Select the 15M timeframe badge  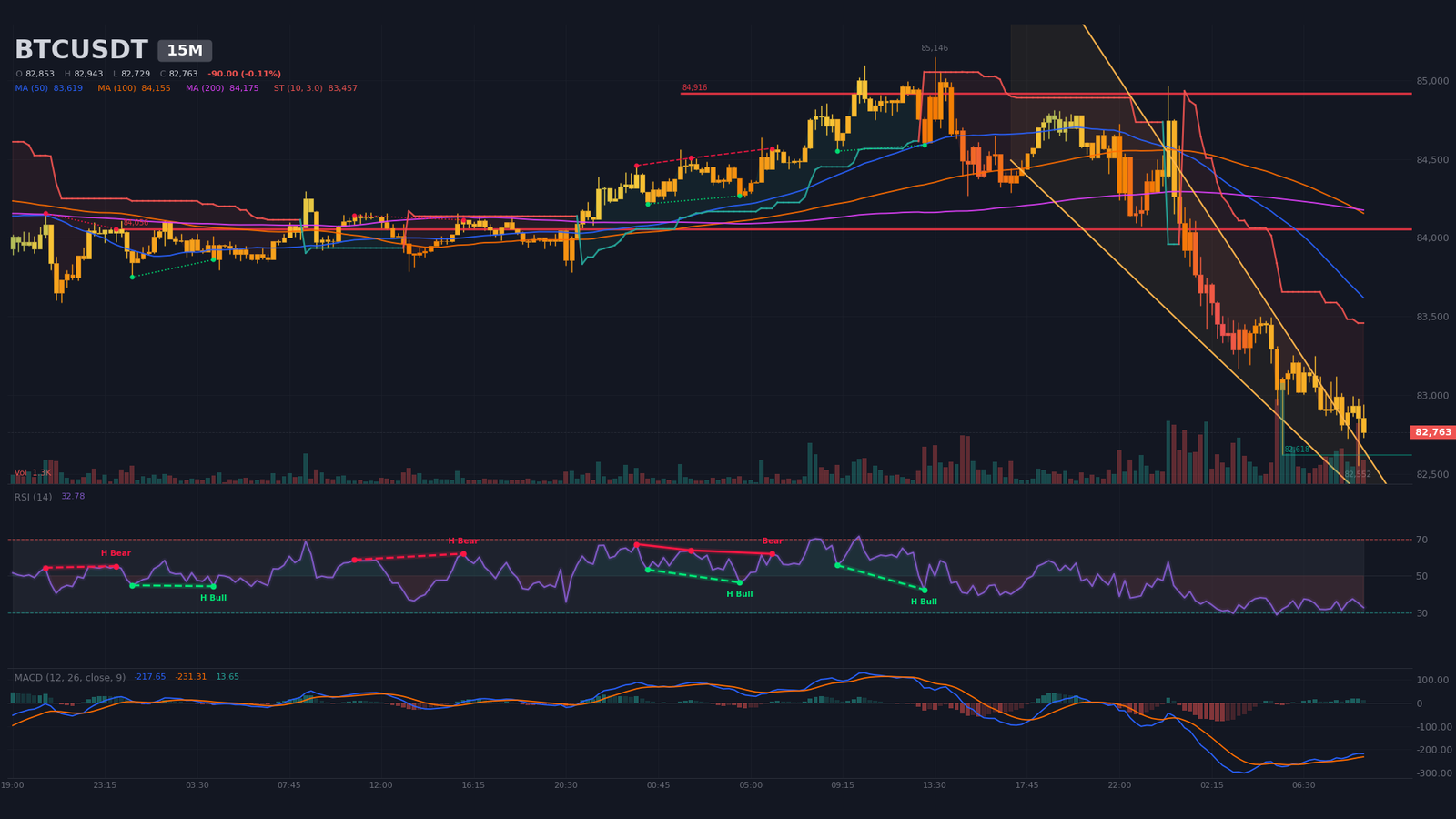tap(185, 51)
